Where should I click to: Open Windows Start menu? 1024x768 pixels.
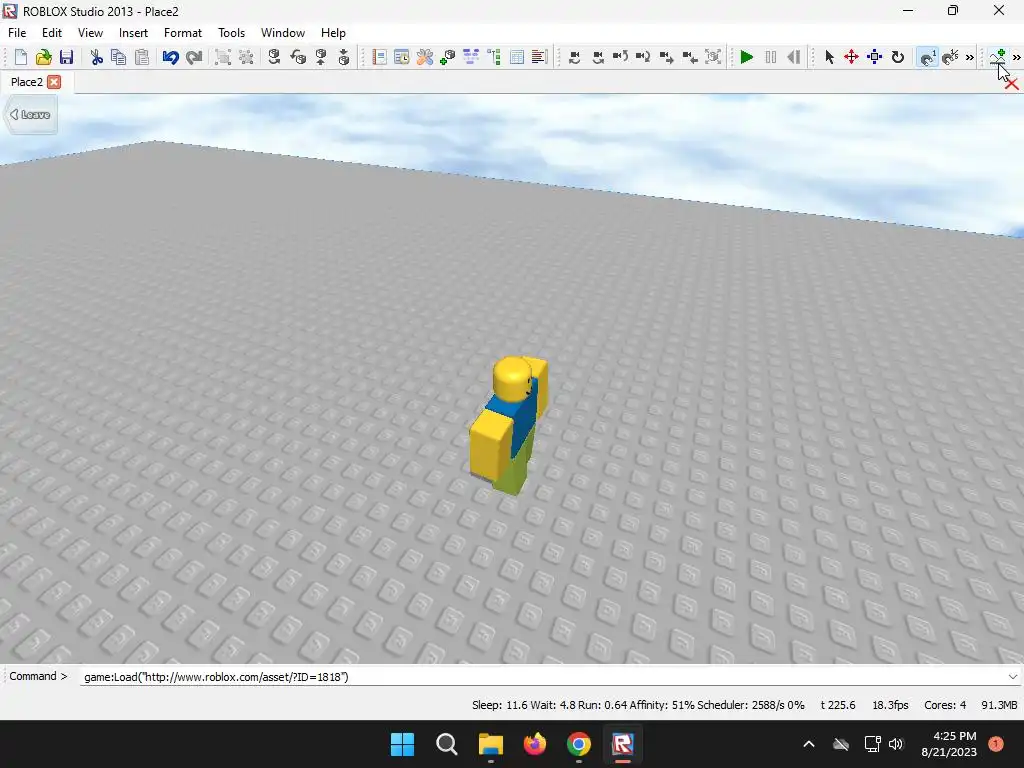(402, 744)
